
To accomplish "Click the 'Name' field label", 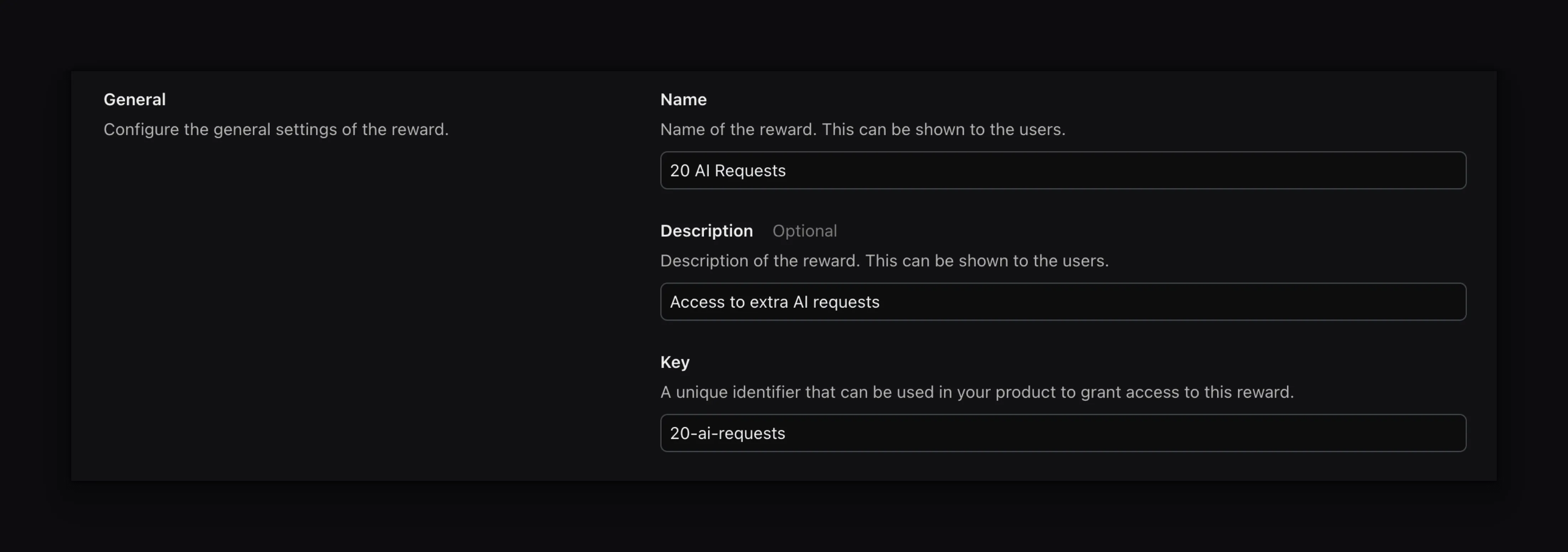I will [x=683, y=99].
